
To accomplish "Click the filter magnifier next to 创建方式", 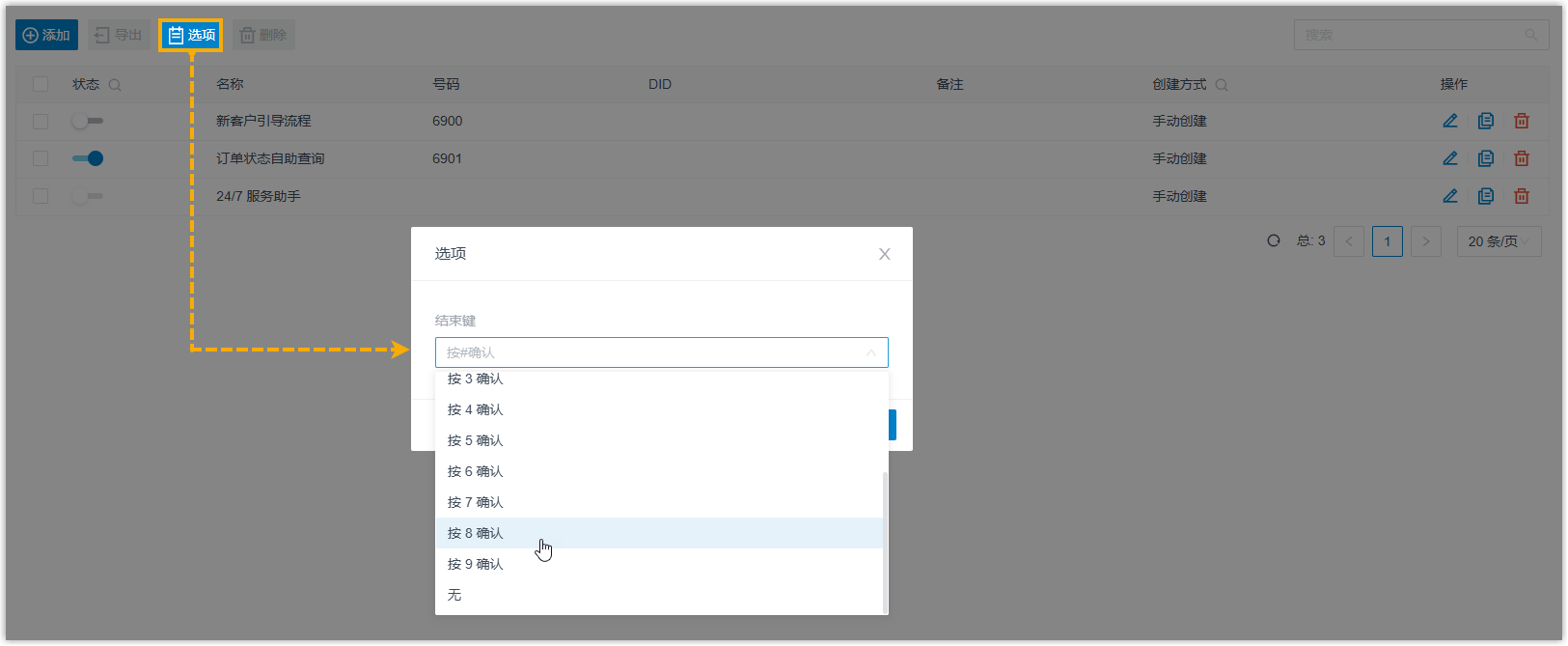I will point(1221,85).
